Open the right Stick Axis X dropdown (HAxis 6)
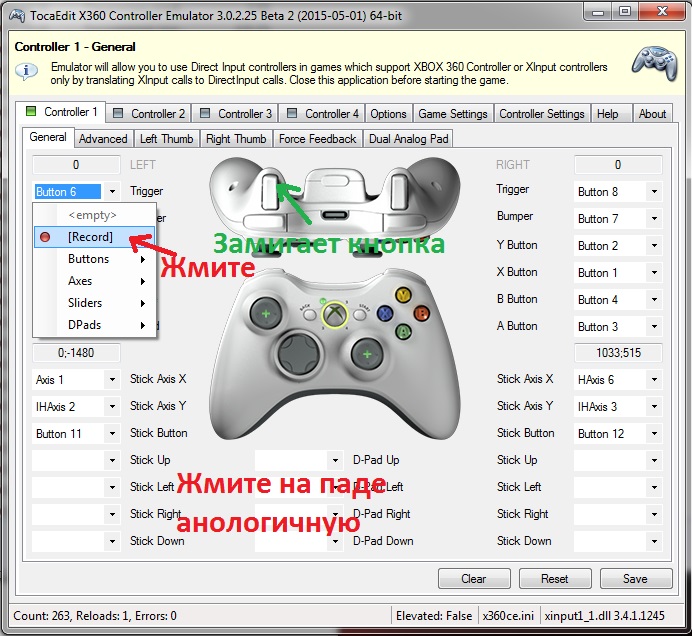 click(x=654, y=380)
